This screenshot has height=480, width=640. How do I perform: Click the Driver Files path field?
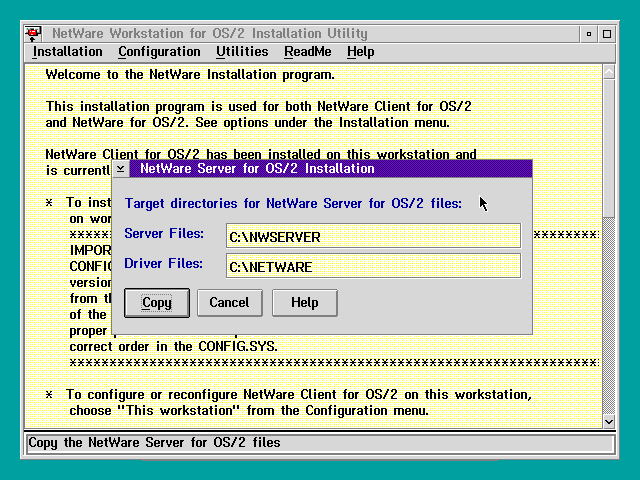pyautogui.click(x=373, y=266)
